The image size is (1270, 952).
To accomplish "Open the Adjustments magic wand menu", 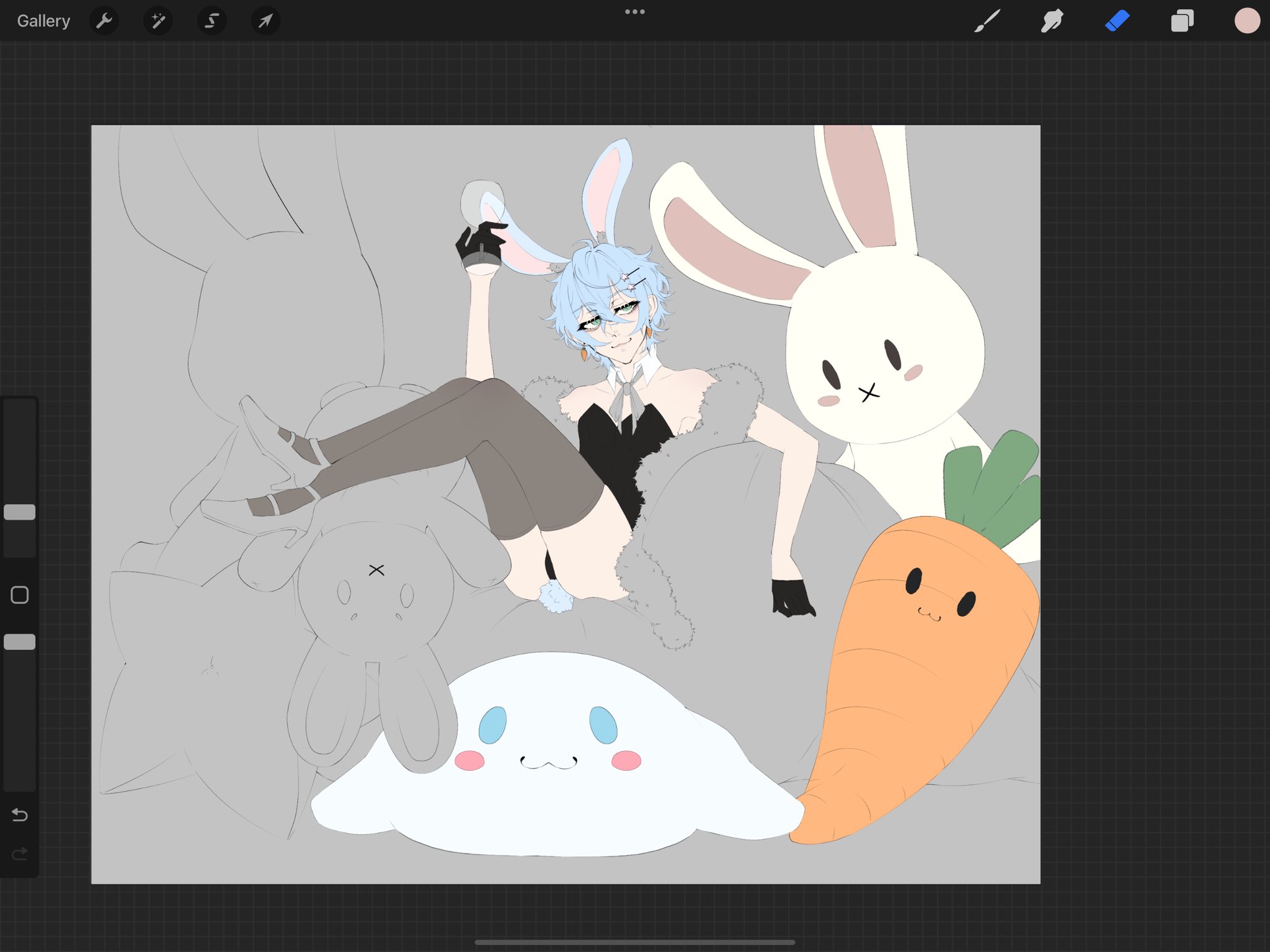I will (x=158, y=21).
